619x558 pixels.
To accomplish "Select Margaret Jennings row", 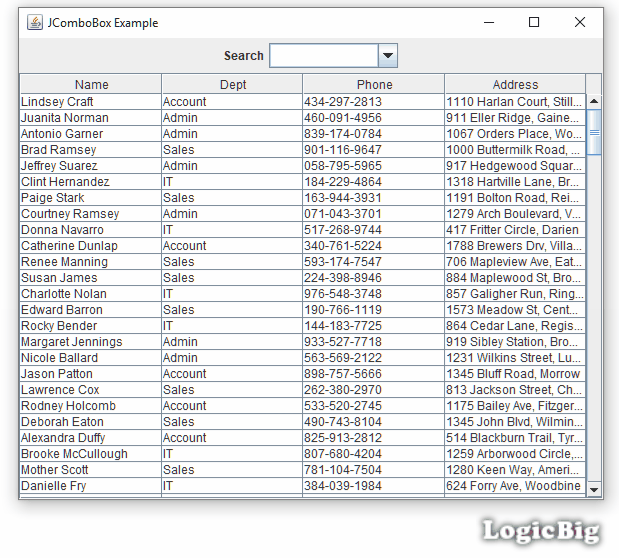I will [90, 342].
